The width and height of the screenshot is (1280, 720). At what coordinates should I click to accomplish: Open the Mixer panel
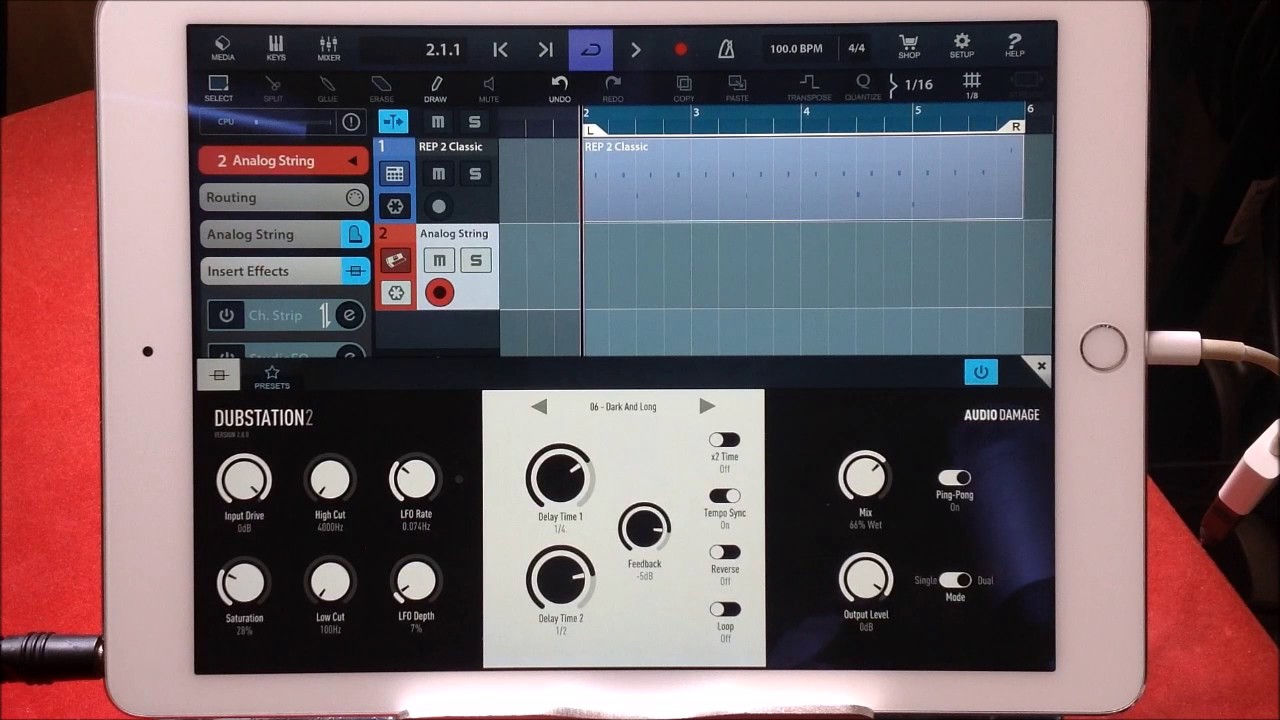(x=328, y=48)
